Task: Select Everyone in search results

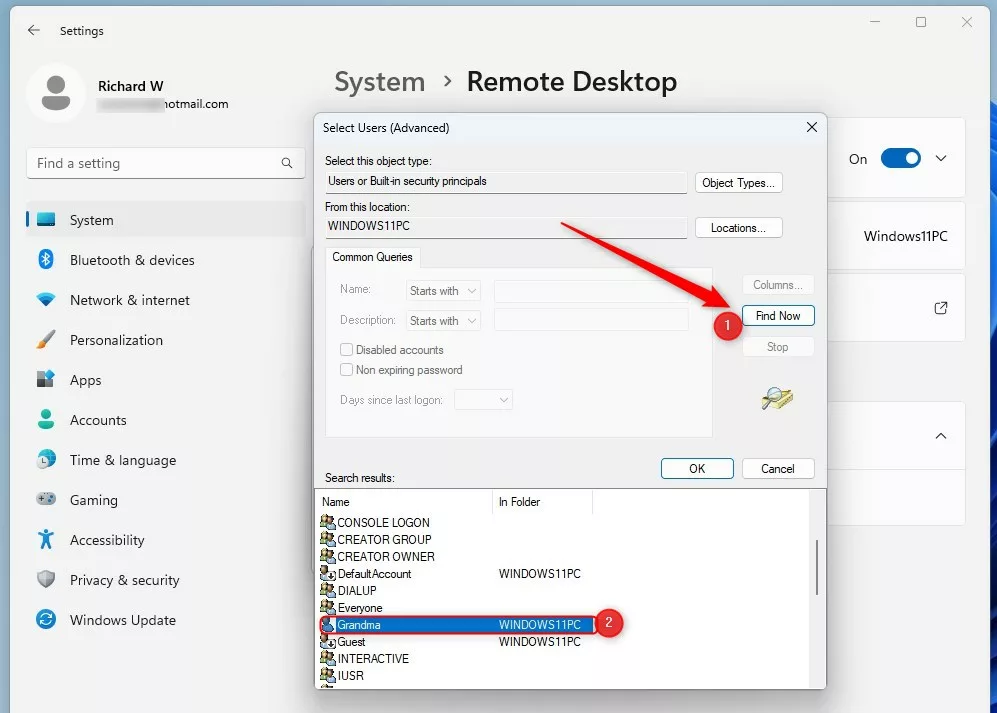Action: tap(360, 608)
